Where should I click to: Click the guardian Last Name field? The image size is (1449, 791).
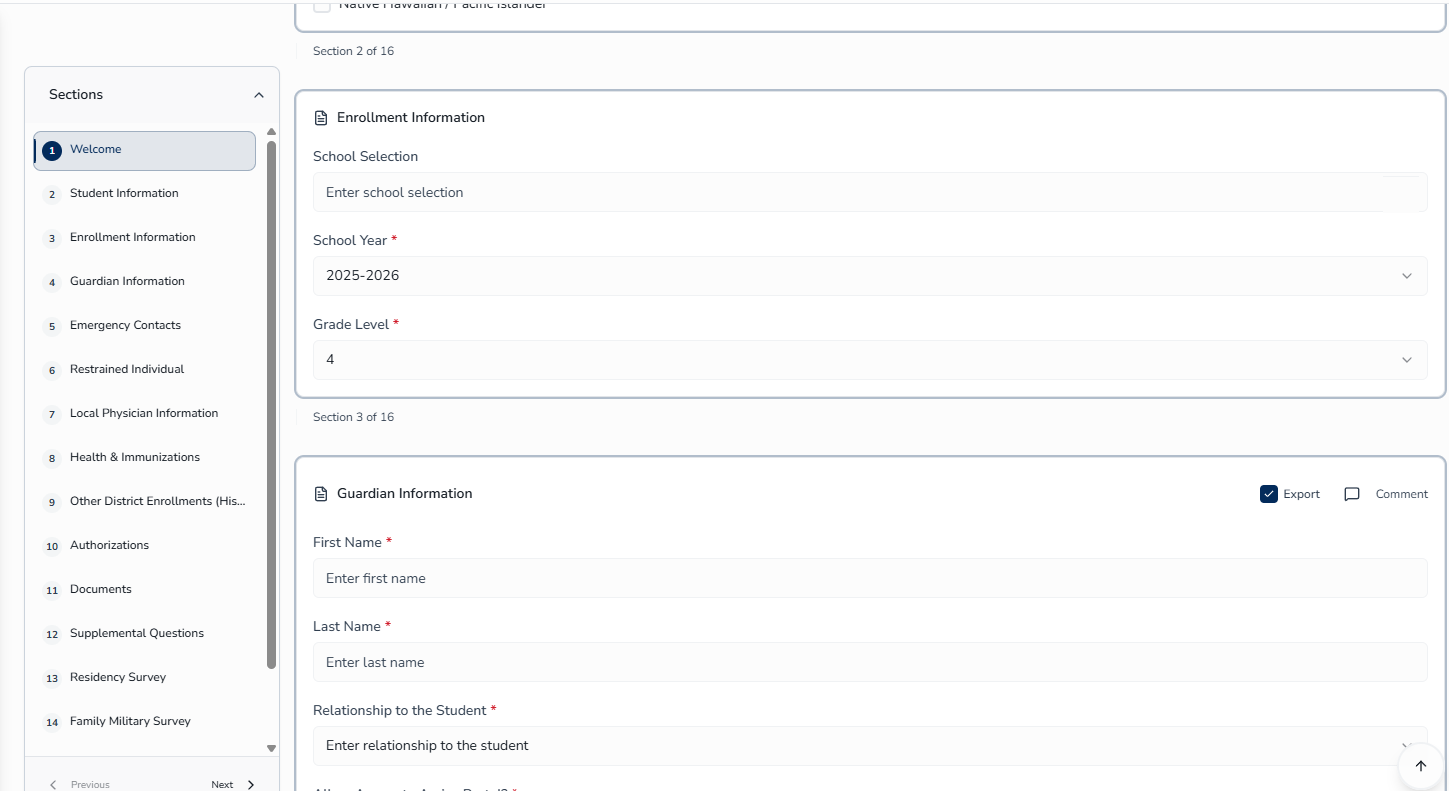point(870,662)
